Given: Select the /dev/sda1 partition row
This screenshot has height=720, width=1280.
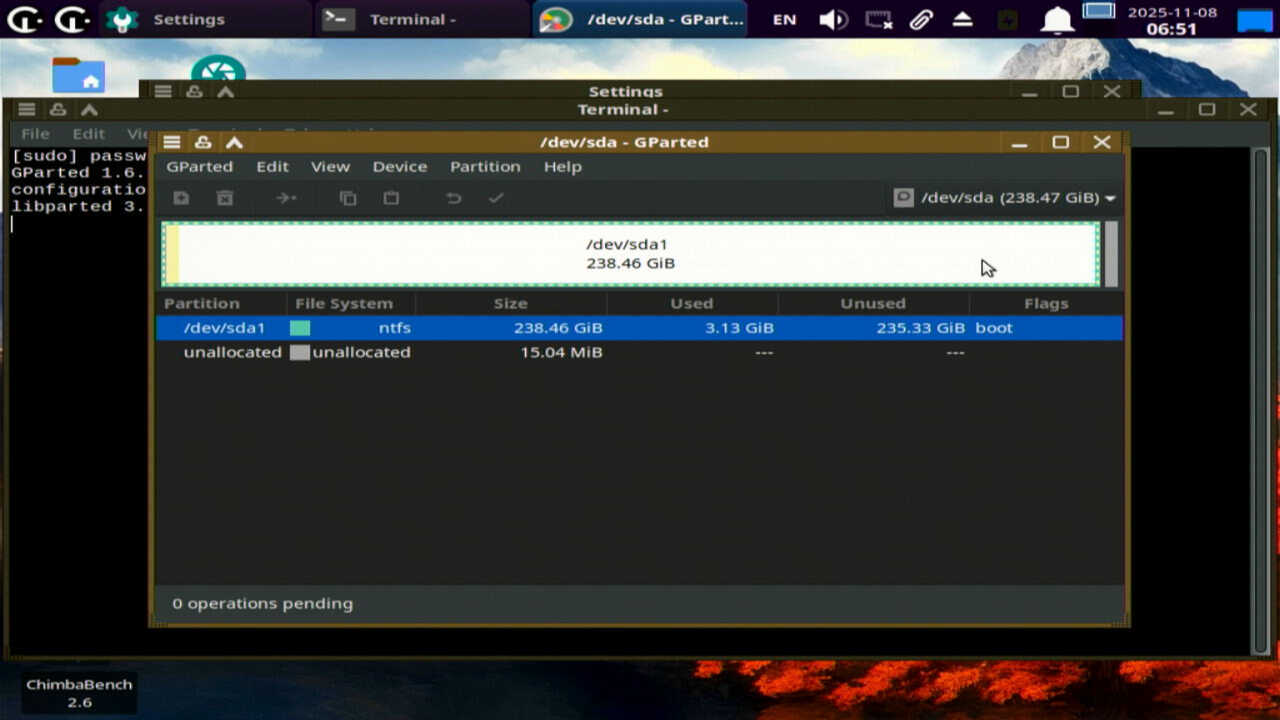Looking at the screenshot, I should (x=639, y=328).
